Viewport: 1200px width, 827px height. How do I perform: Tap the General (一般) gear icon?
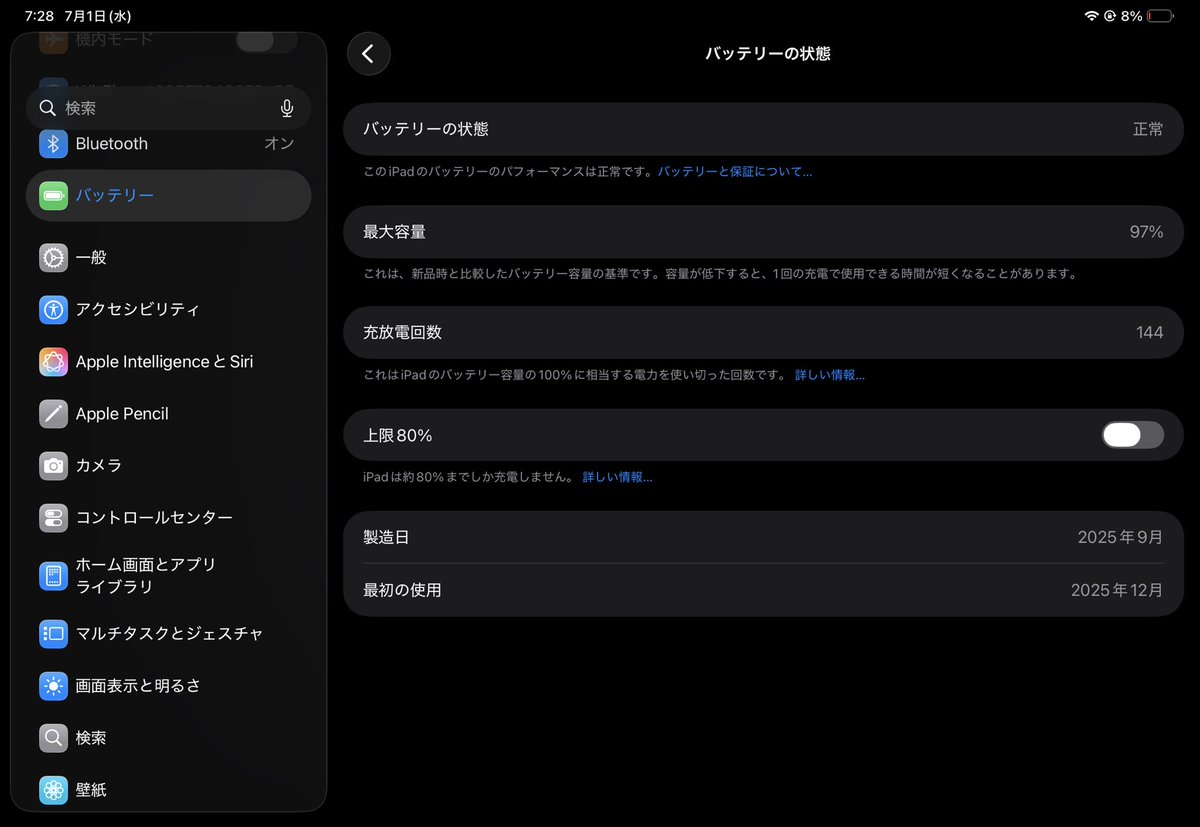point(54,258)
